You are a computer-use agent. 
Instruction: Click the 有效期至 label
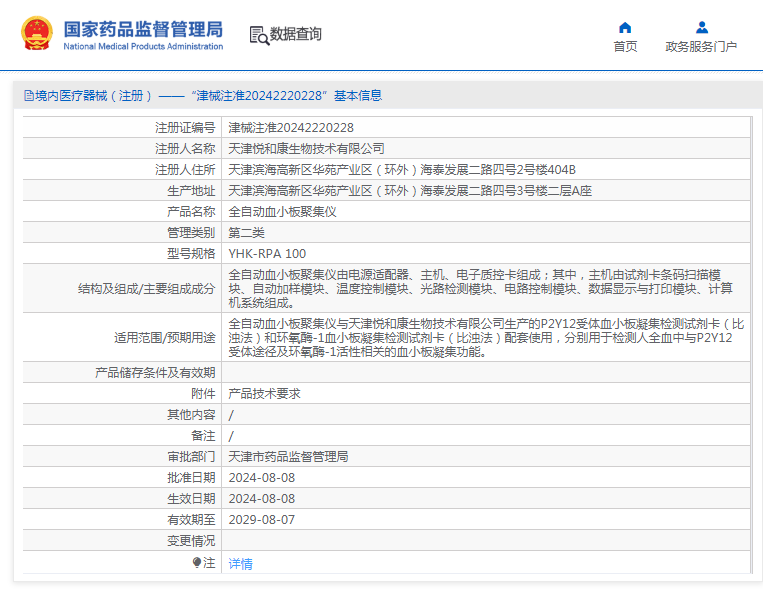pos(191,520)
